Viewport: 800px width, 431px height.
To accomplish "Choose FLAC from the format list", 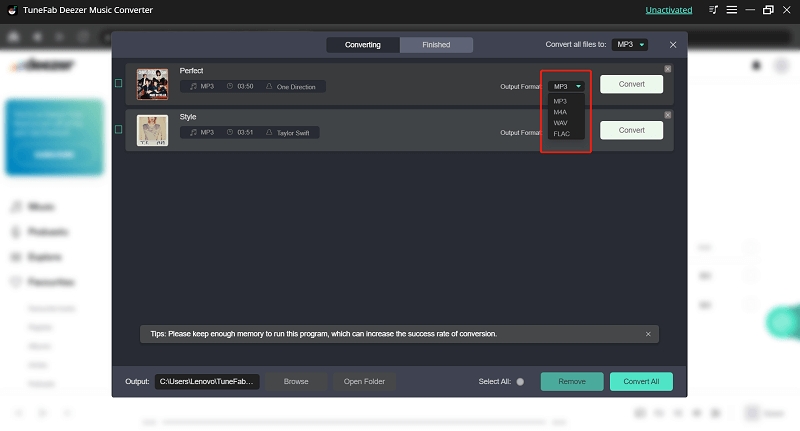I will click(562, 134).
